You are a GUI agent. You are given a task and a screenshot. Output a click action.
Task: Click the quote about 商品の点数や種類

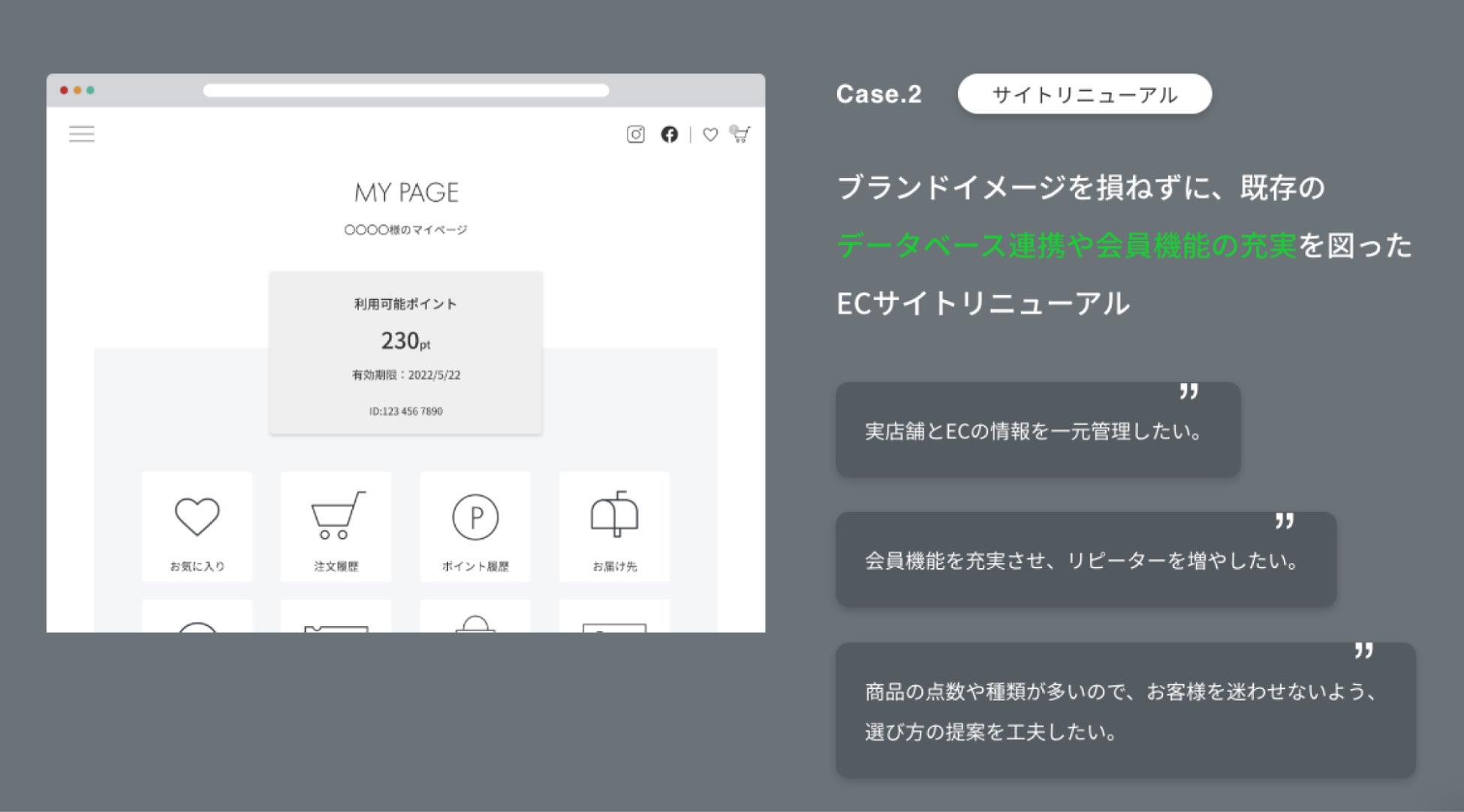1125,710
